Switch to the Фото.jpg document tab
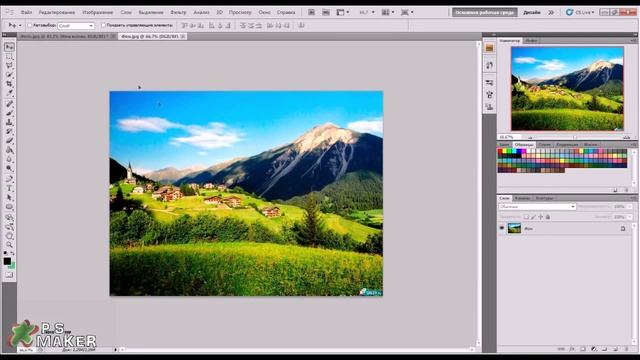 [x=67, y=37]
